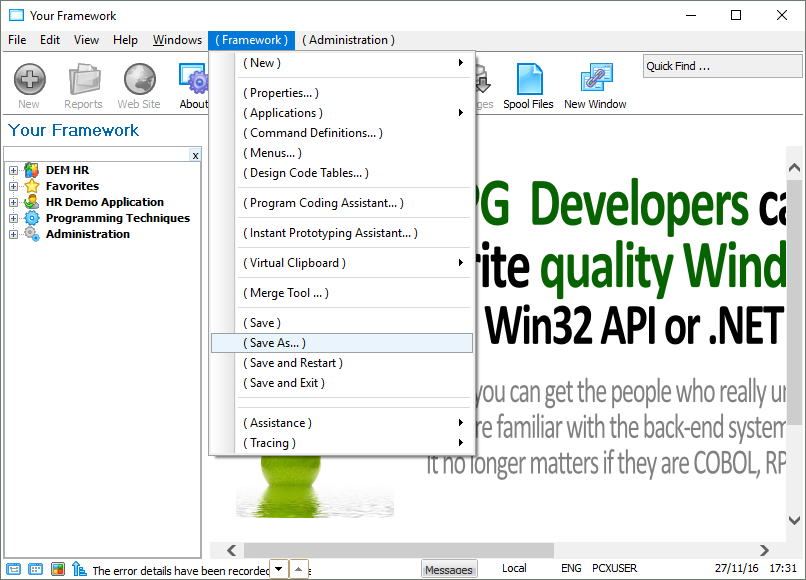The width and height of the screenshot is (806, 580).
Task: Select (Save and Restart) menu entry
Action: tap(296, 363)
